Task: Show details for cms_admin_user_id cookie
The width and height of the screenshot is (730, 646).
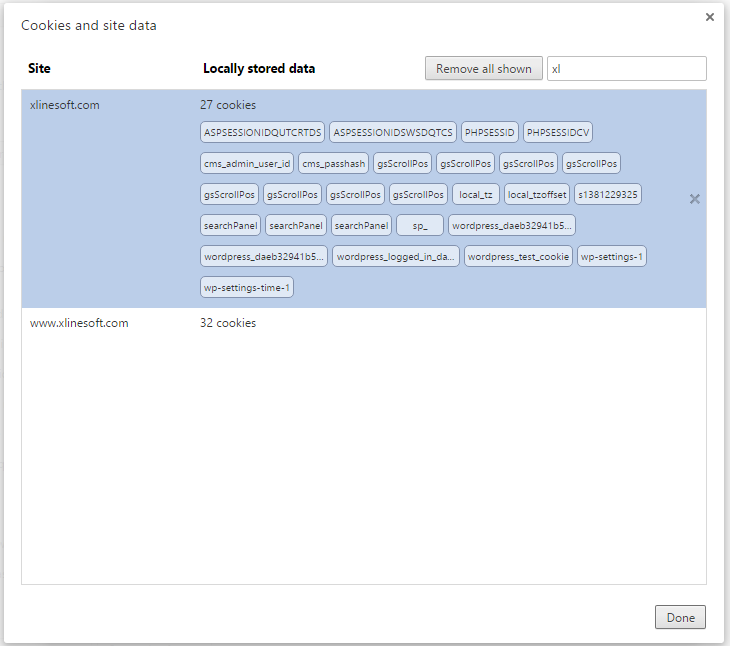Action: (247, 163)
